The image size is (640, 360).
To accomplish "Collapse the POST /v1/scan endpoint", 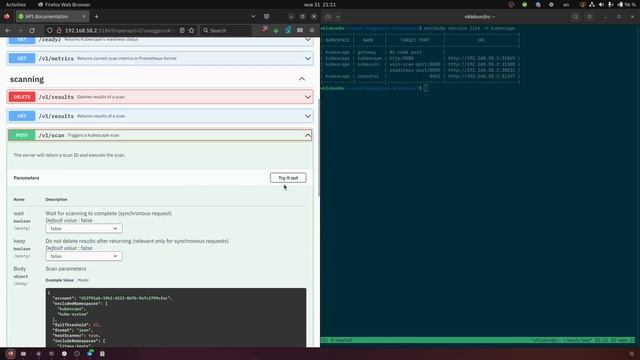I will tap(160, 135).
